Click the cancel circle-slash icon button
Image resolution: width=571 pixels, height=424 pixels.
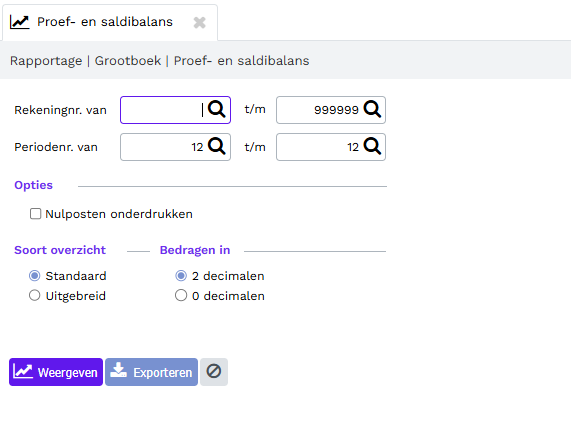point(214,372)
